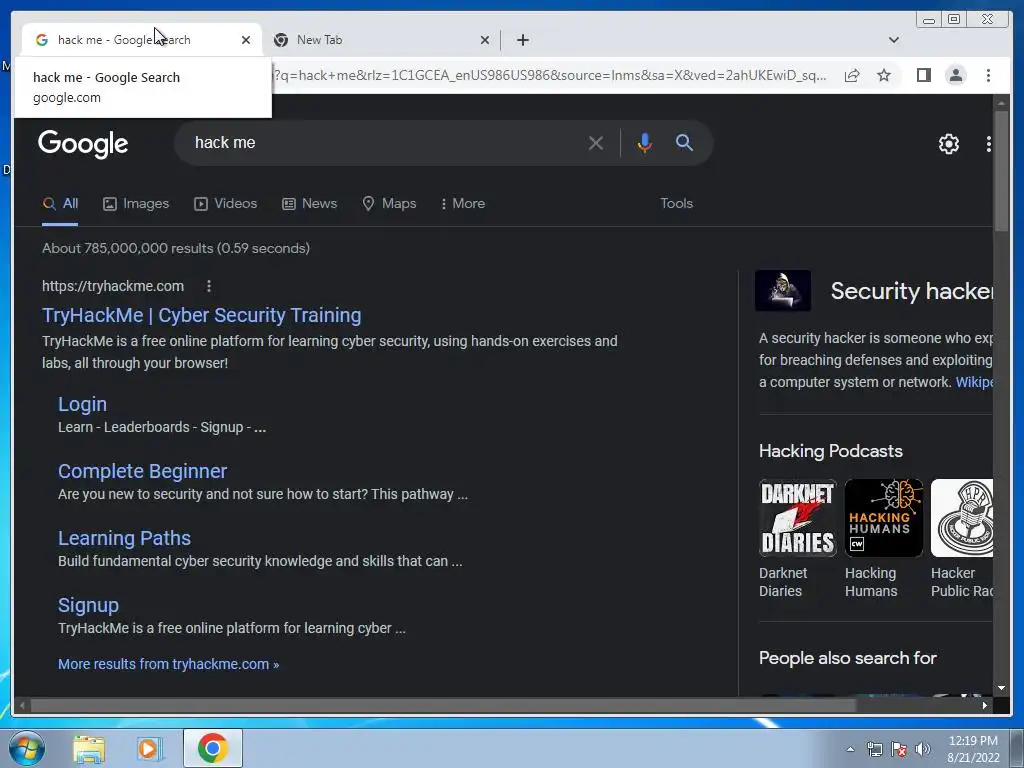Image resolution: width=1024 pixels, height=768 pixels.
Task: Click More results from tryhackme.com
Action: pos(168,664)
